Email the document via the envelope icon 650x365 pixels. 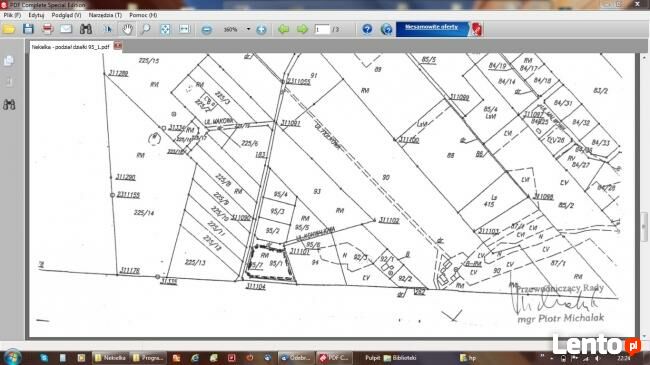coord(66,29)
